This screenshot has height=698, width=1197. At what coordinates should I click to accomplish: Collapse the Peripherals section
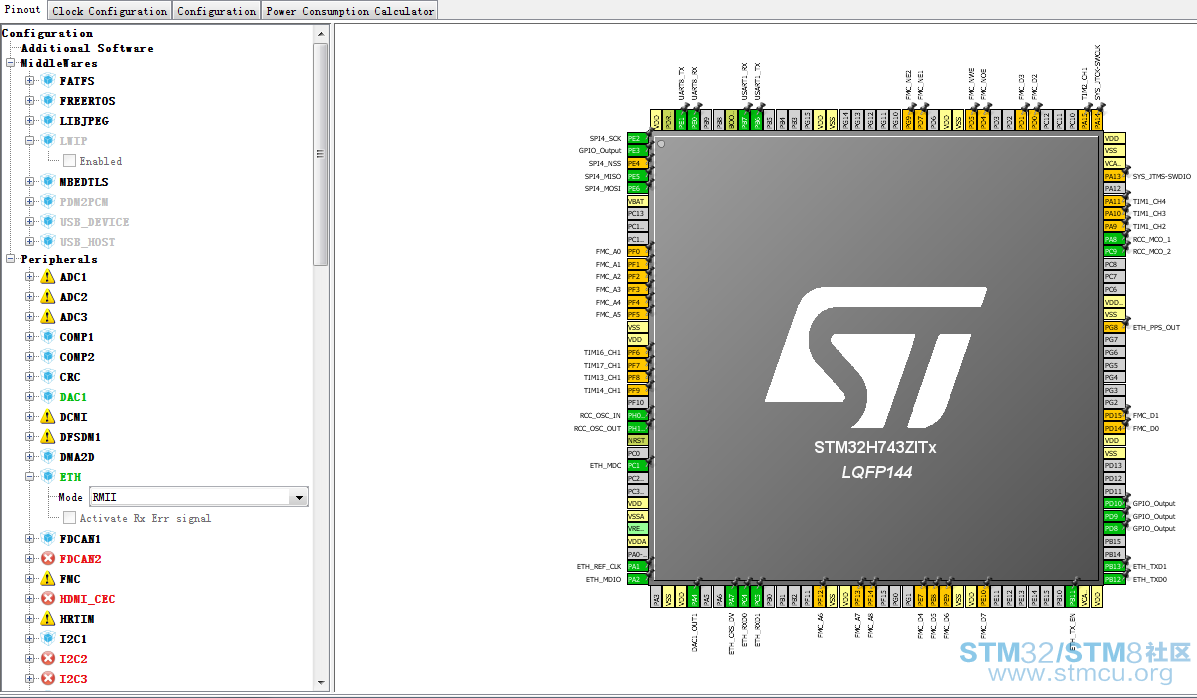11,259
